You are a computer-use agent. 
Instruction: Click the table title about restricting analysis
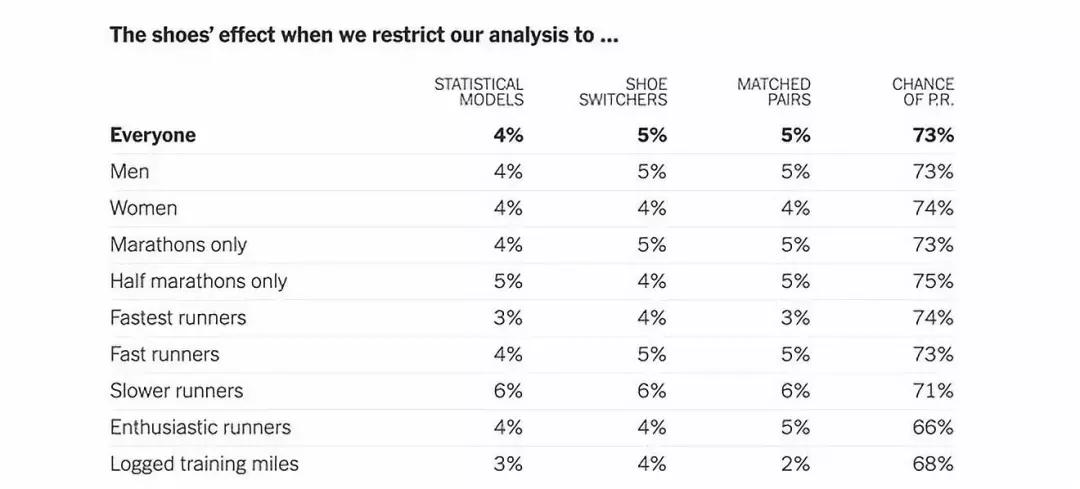tap(364, 36)
